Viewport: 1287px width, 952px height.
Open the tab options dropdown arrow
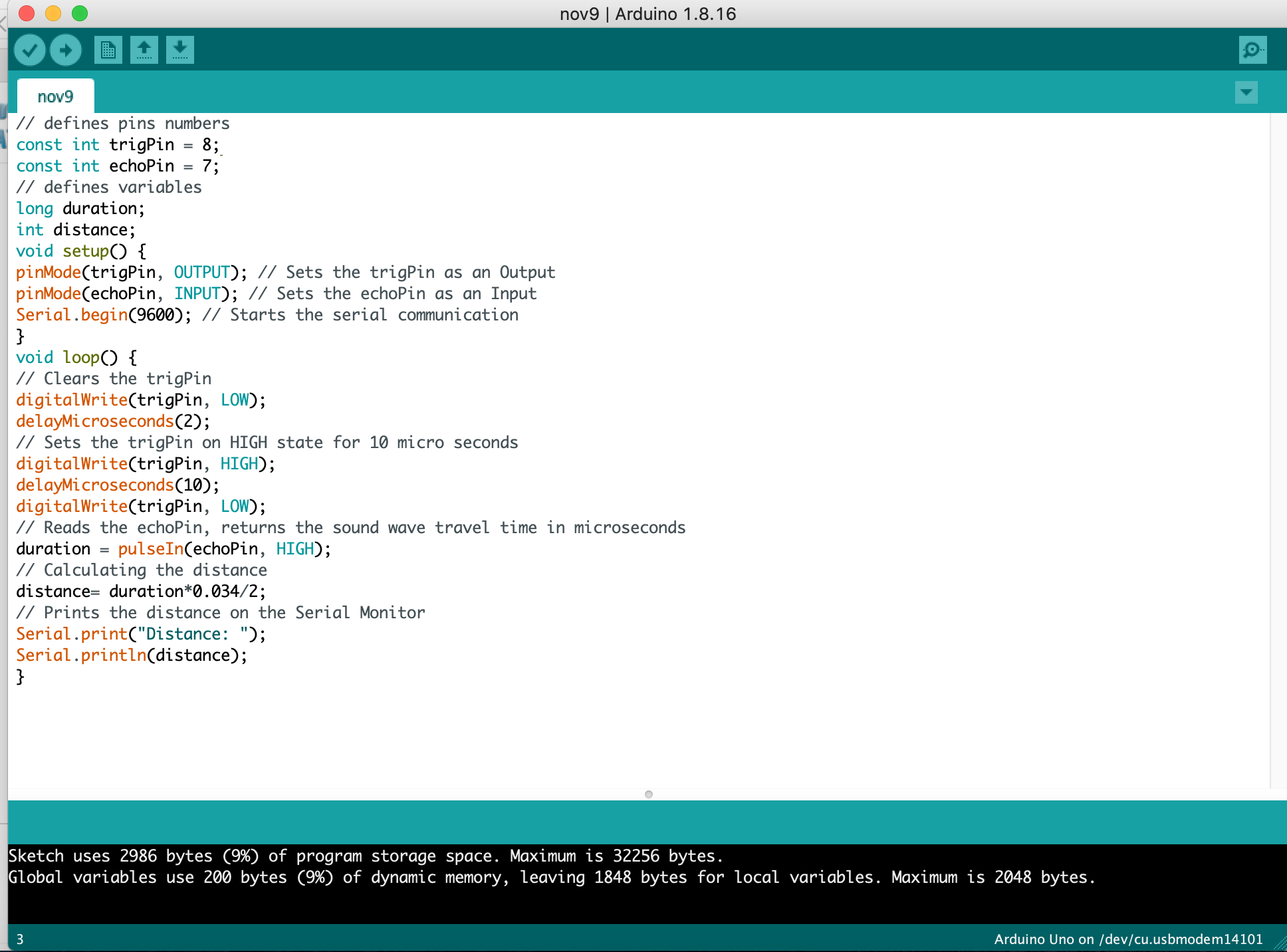point(1246,92)
